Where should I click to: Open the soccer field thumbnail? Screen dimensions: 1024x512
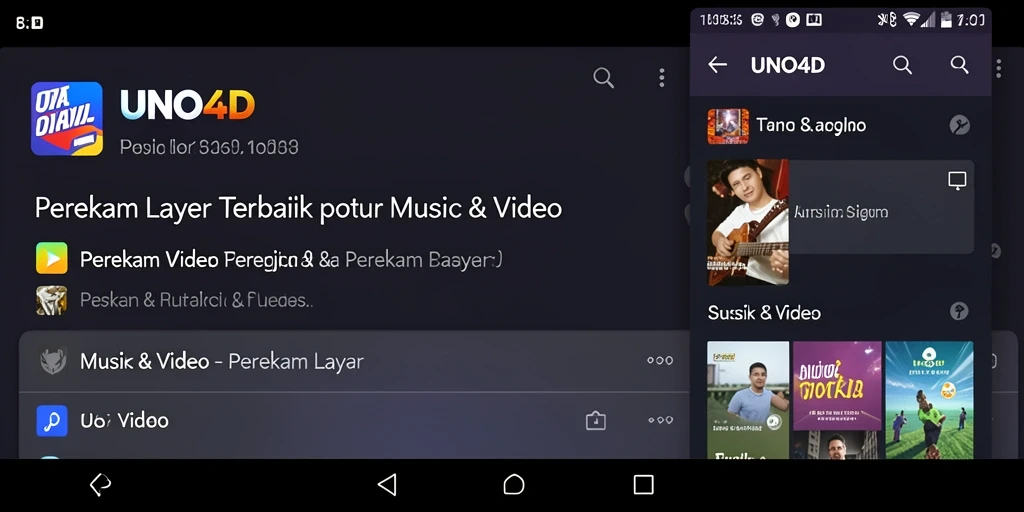[x=929, y=400]
